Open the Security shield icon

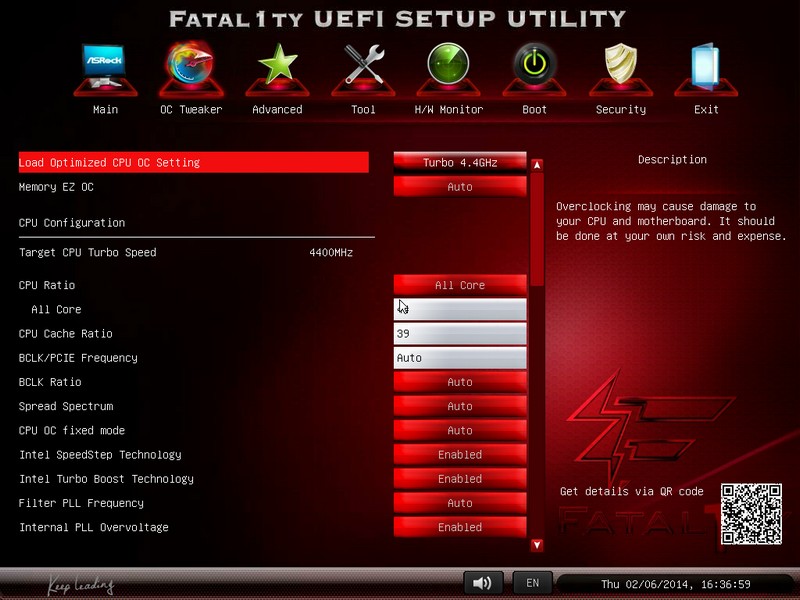coord(620,68)
